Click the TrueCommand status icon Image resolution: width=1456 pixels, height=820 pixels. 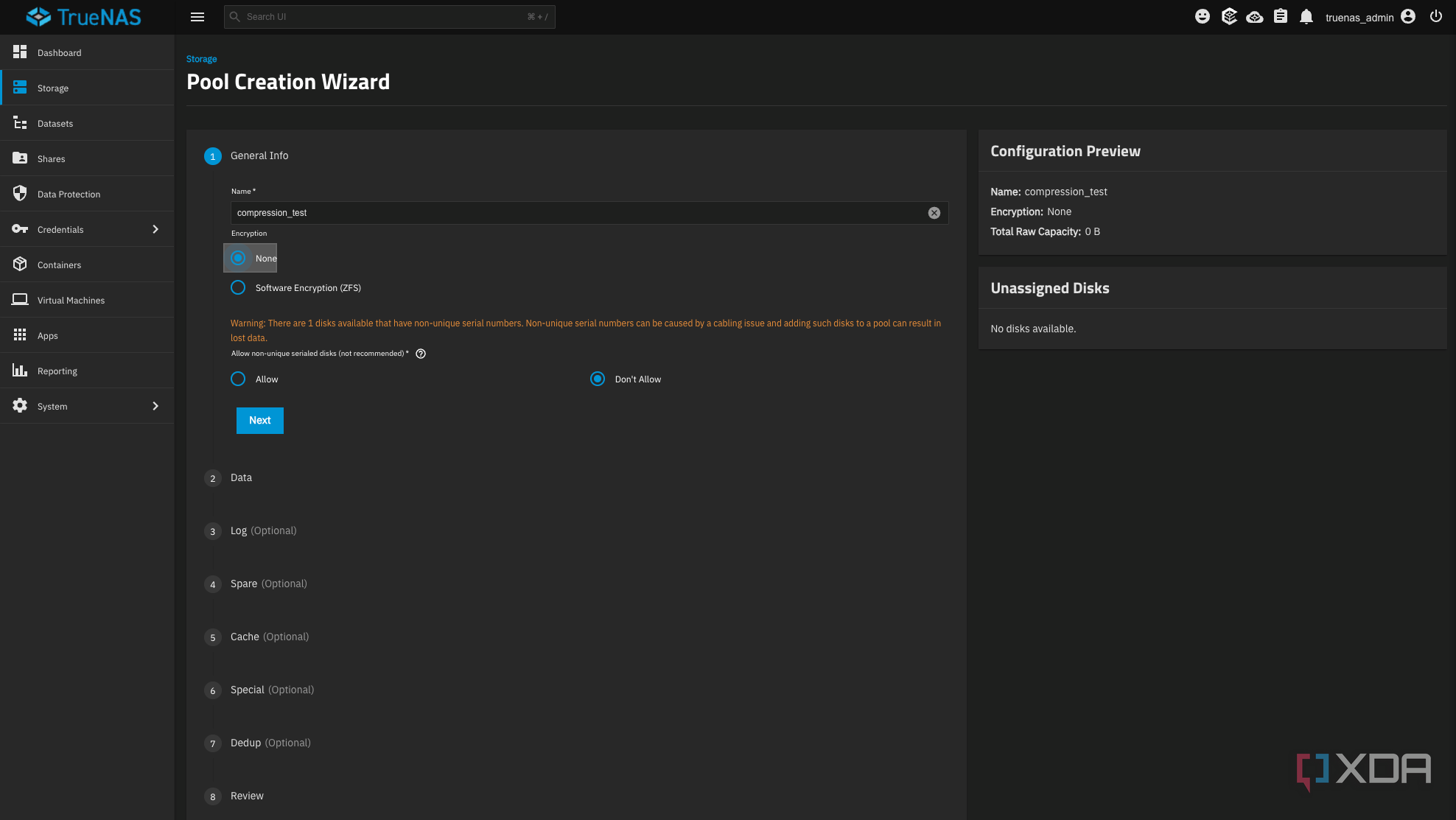(x=1254, y=17)
